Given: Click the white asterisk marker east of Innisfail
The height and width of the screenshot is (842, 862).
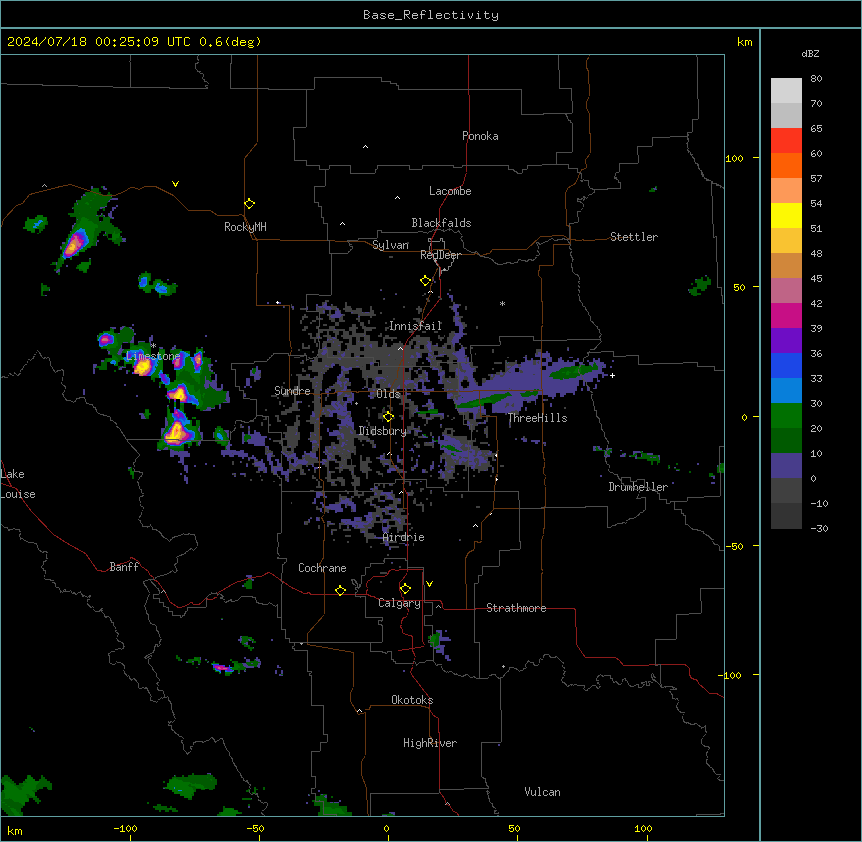Looking at the screenshot, I should (x=502, y=303).
